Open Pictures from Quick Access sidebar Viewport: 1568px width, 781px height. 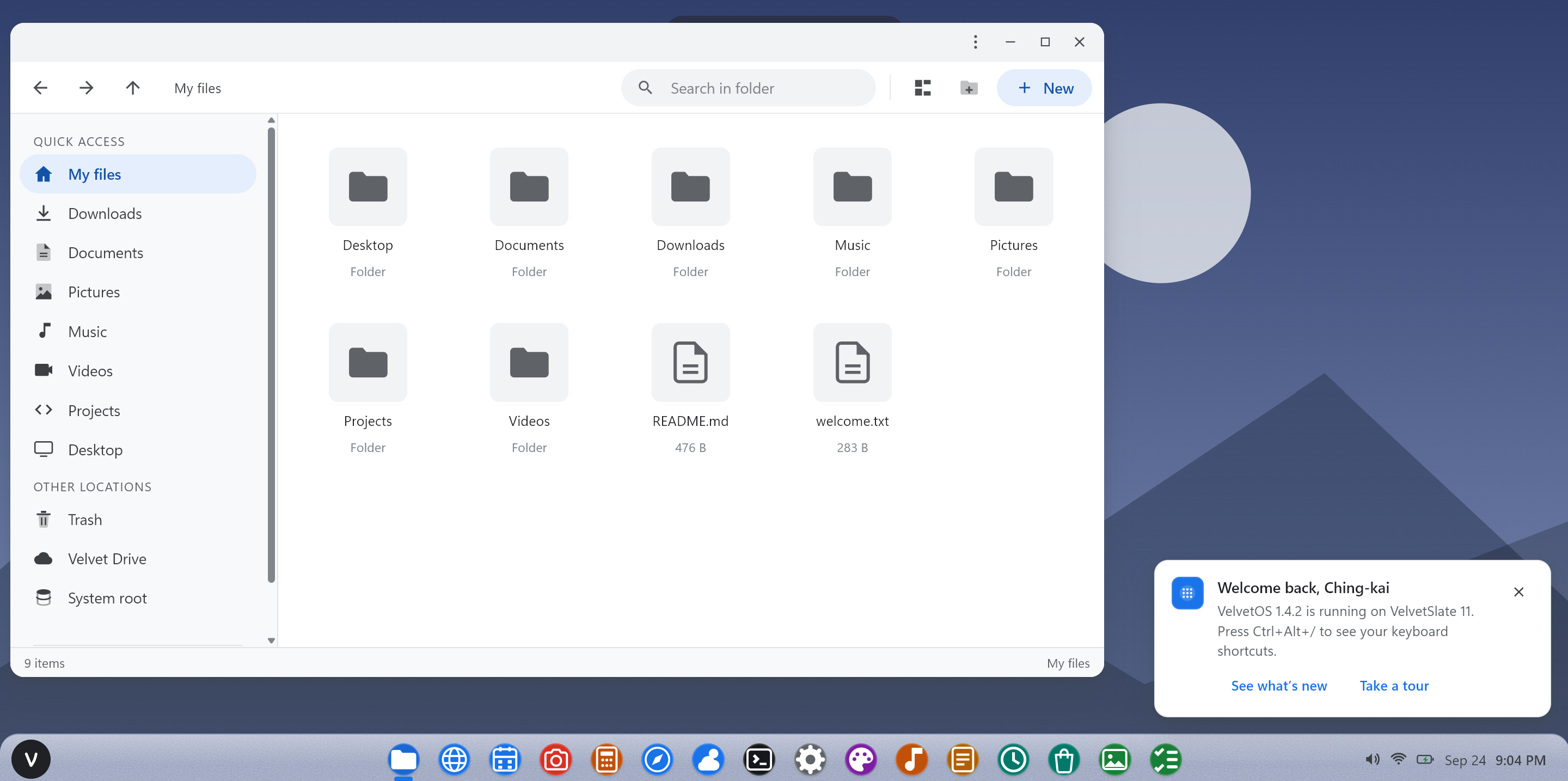138,291
